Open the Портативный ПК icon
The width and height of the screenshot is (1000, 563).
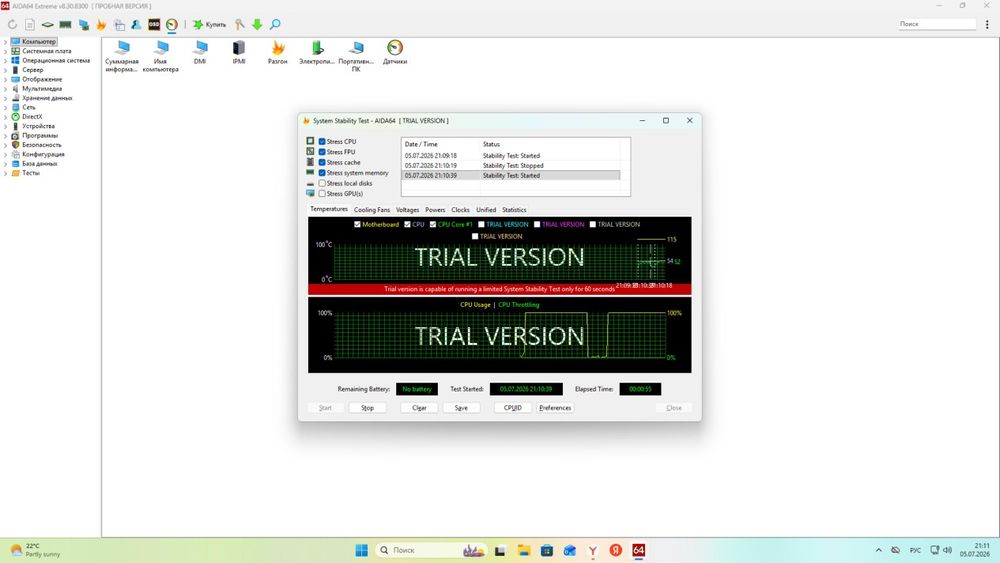(356, 56)
